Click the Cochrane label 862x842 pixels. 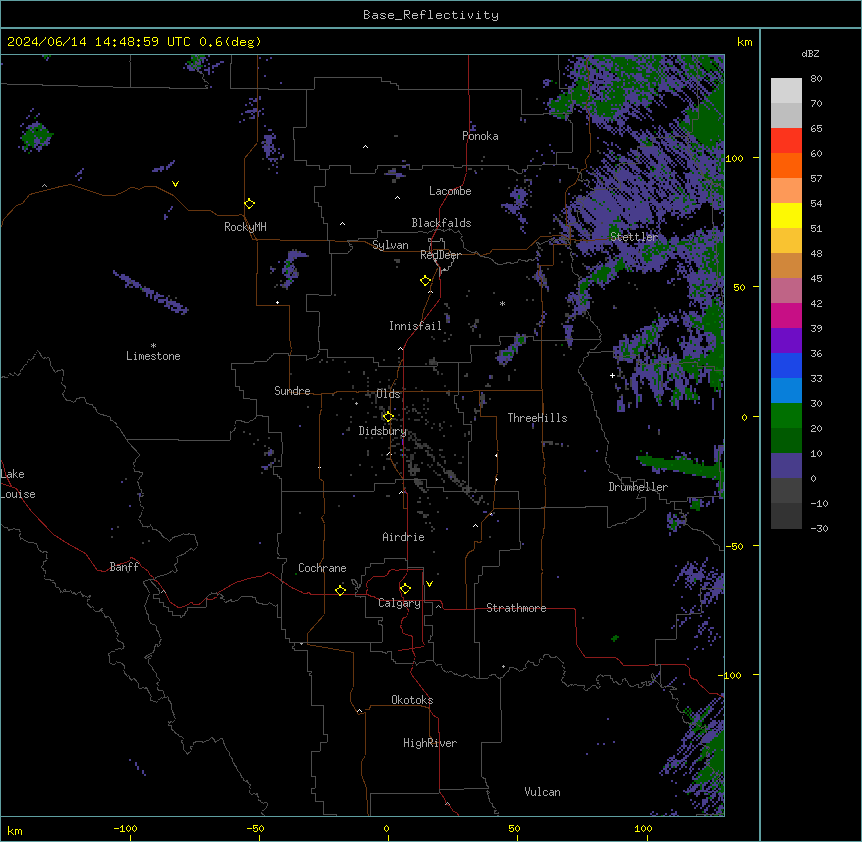click(x=322, y=568)
